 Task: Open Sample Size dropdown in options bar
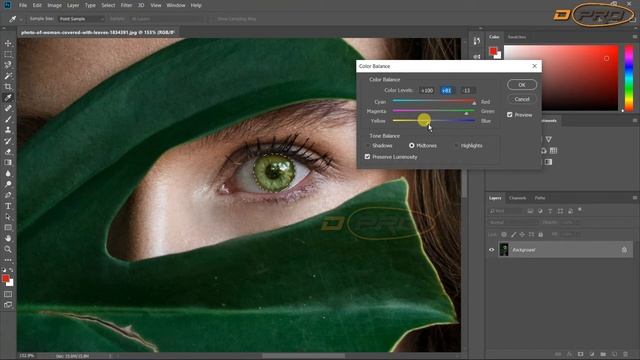coord(81,19)
